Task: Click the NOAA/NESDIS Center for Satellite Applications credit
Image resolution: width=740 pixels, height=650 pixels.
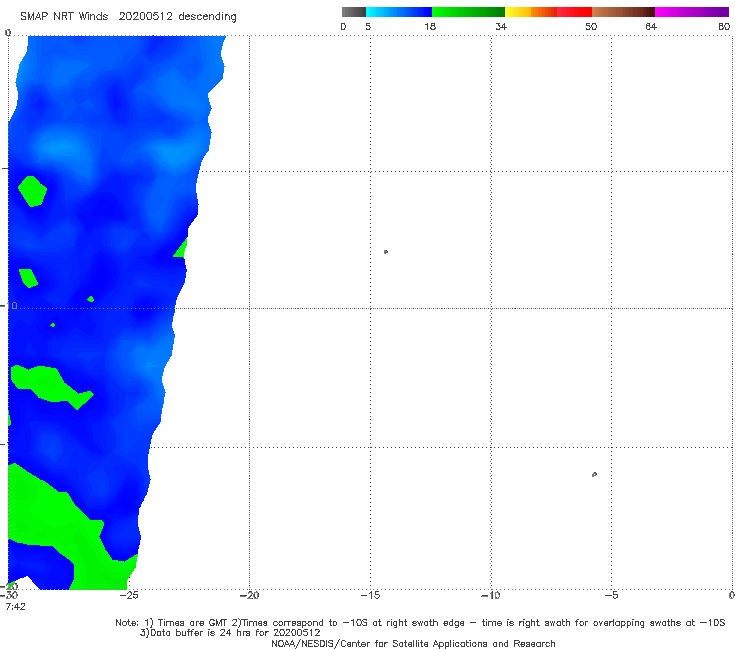Action: [413, 643]
